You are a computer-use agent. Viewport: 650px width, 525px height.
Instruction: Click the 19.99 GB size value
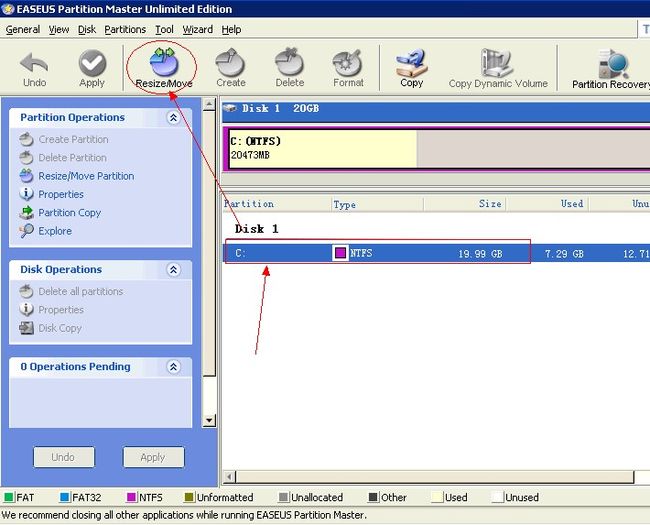[480, 254]
